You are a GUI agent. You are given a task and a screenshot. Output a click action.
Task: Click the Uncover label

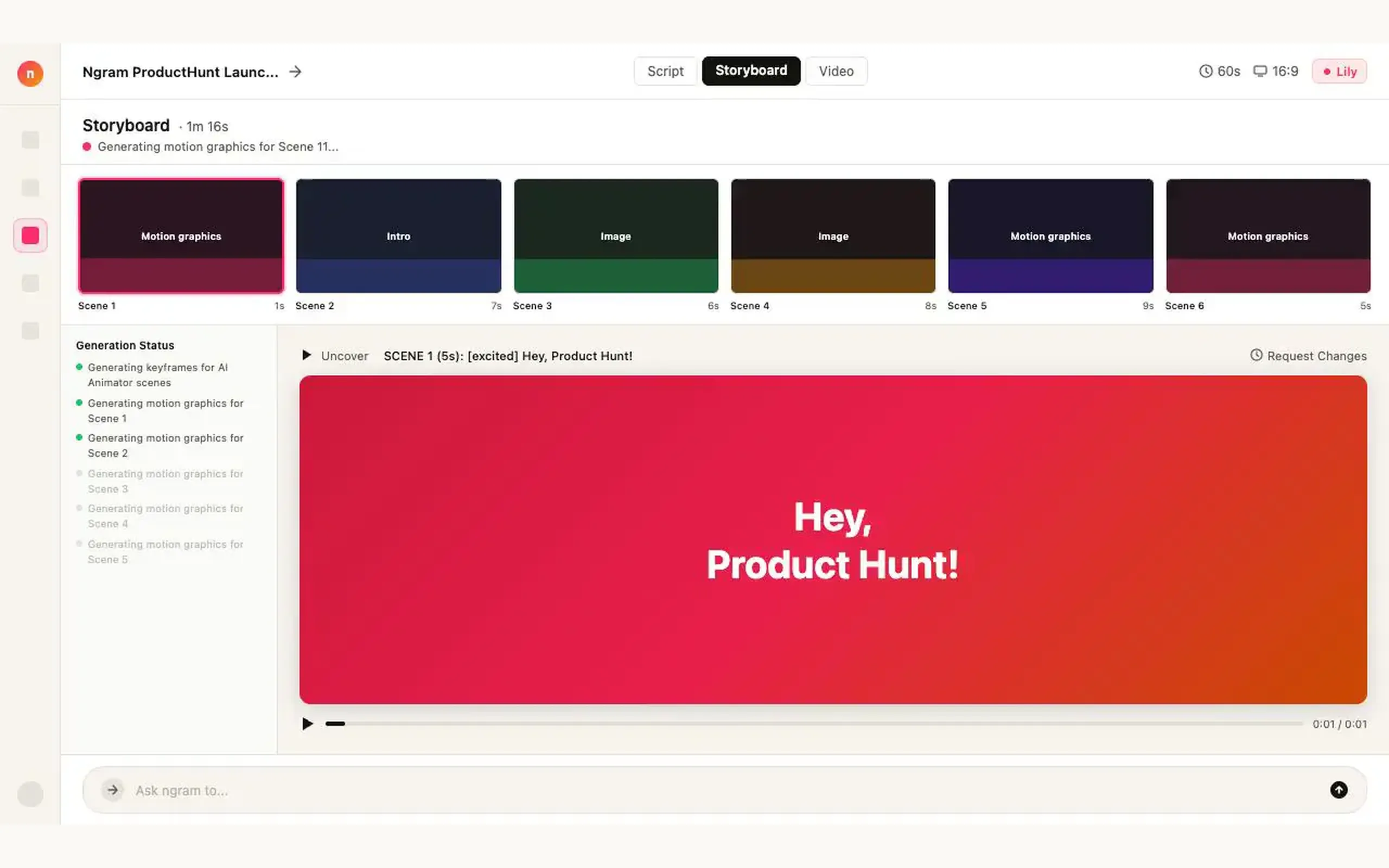[345, 356]
